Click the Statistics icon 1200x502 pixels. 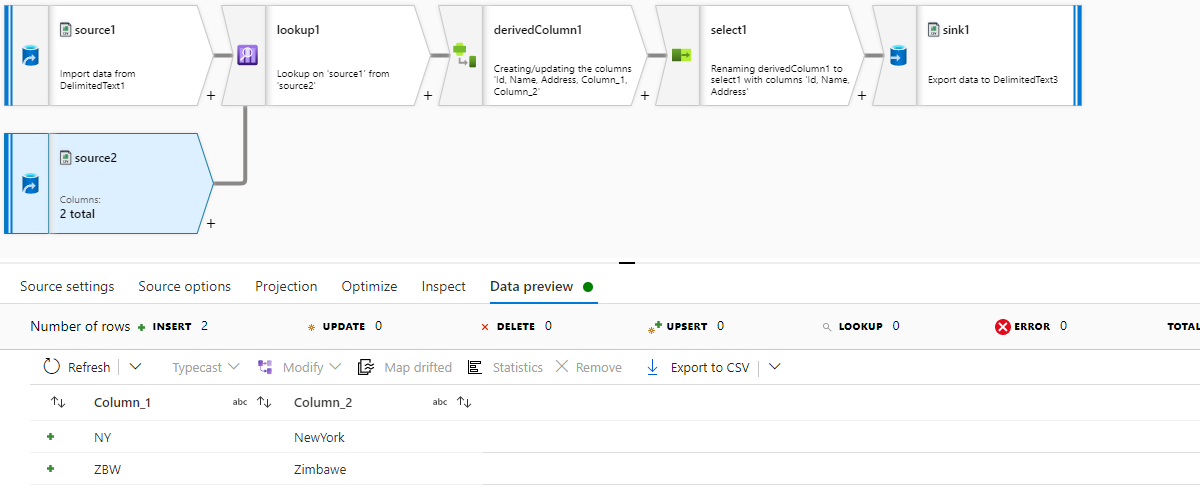[475, 367]
